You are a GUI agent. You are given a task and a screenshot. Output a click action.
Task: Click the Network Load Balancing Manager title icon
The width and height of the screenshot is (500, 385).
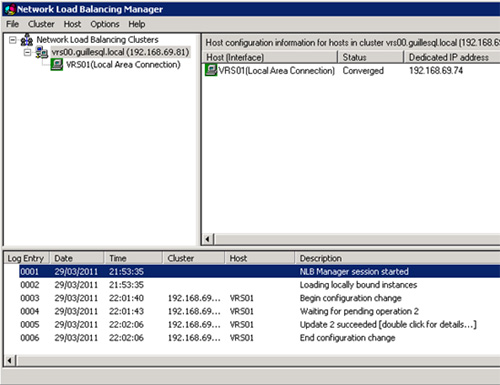[x=10, y=9]
